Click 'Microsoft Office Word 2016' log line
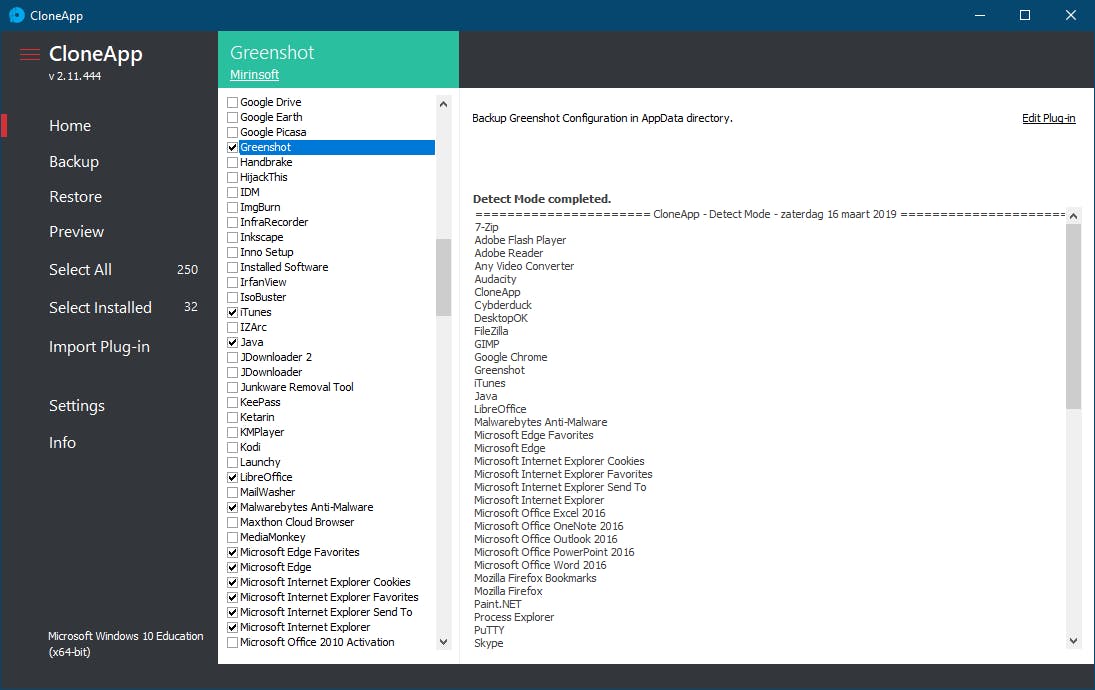The height and width of the screenshot is (690, 1095). pyautogui.click(x=540, y=565)
